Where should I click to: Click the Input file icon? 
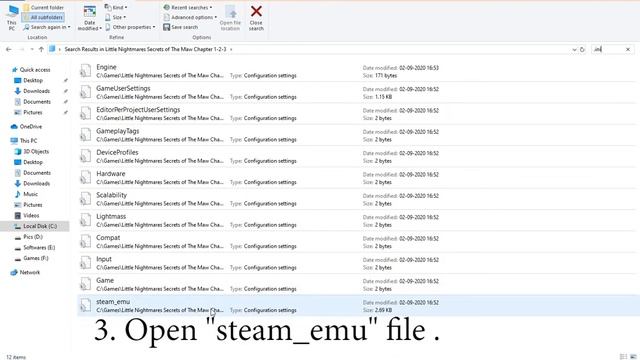(85, 262)
